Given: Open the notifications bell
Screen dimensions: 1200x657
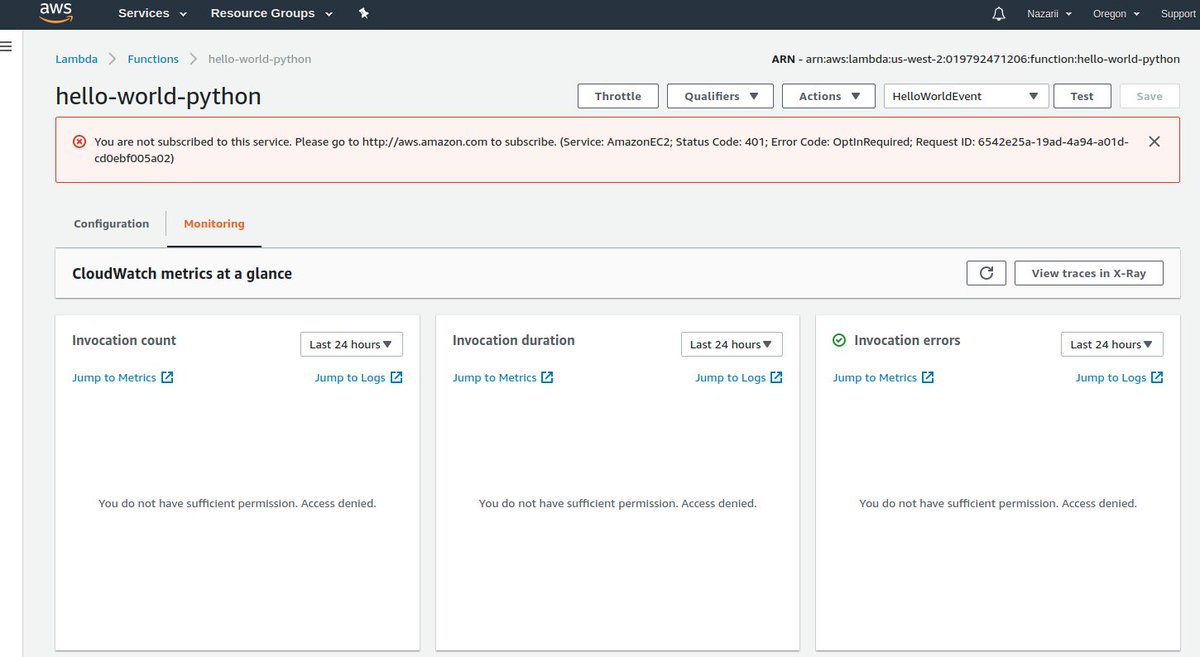Looking at the screenshot, I should click(998, 14).
